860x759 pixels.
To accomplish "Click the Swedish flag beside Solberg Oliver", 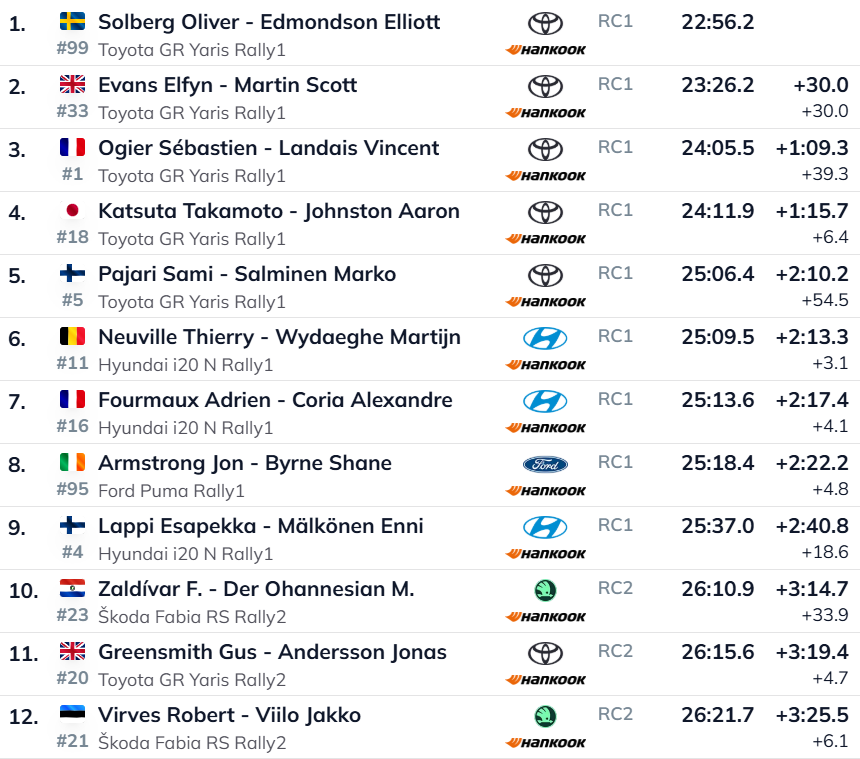I will pos(72,21).
